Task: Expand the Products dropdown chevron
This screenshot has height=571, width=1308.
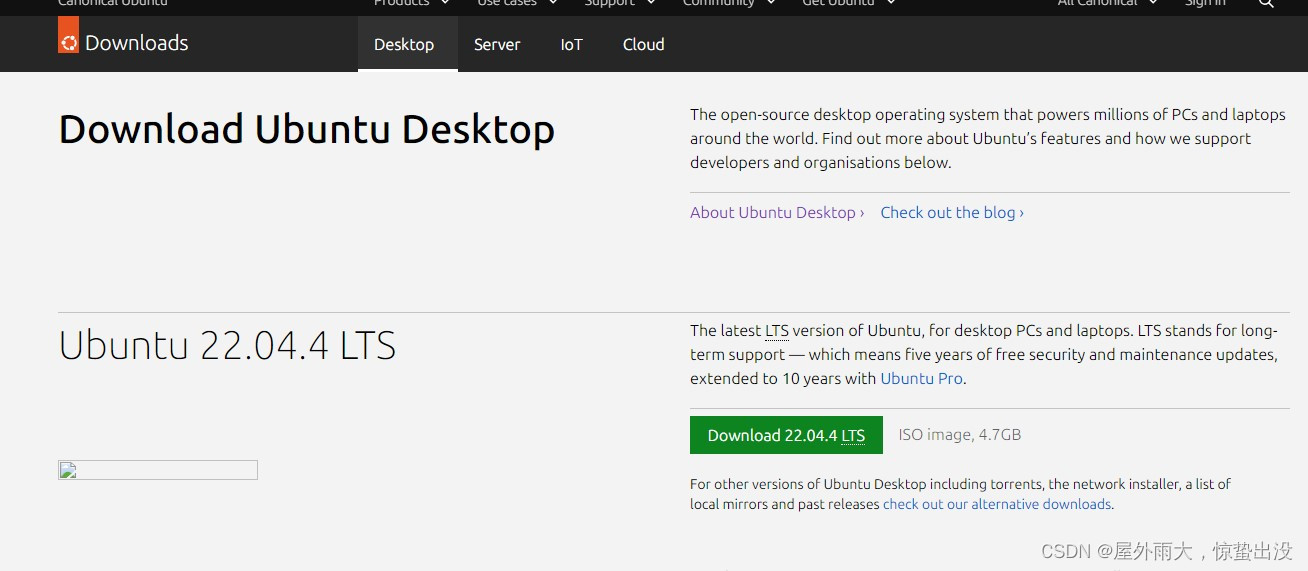Action: [x=444, y=3]
